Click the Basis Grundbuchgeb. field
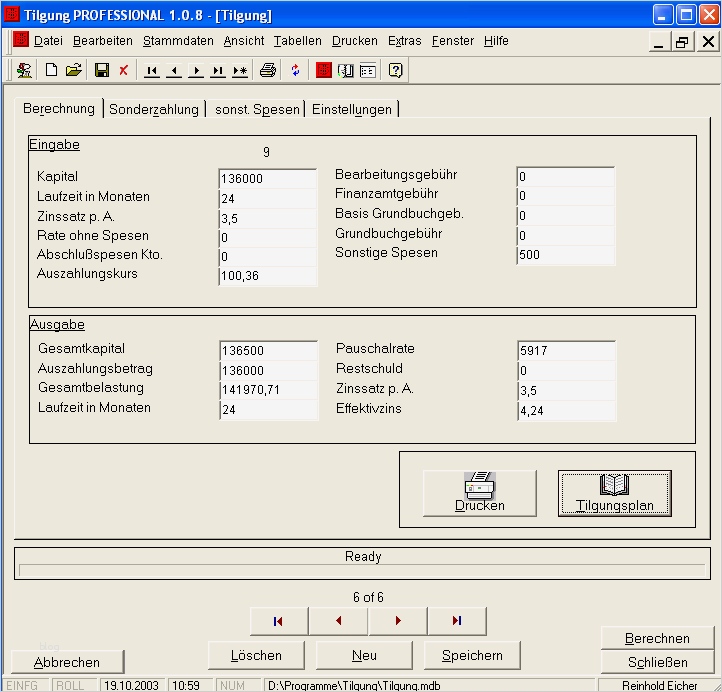Image resolution: width=722 pixels, height=692 pixels. coord(565,215)
